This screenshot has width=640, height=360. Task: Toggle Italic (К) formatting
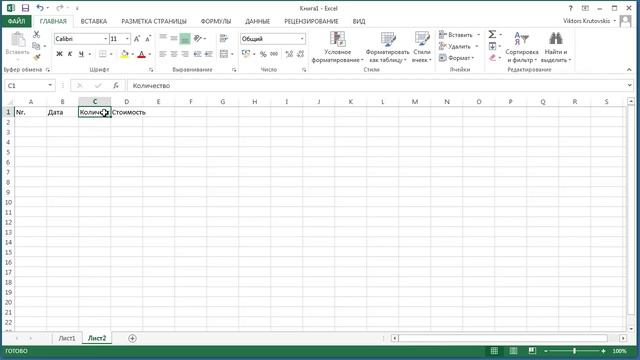[x=70, y=54]
